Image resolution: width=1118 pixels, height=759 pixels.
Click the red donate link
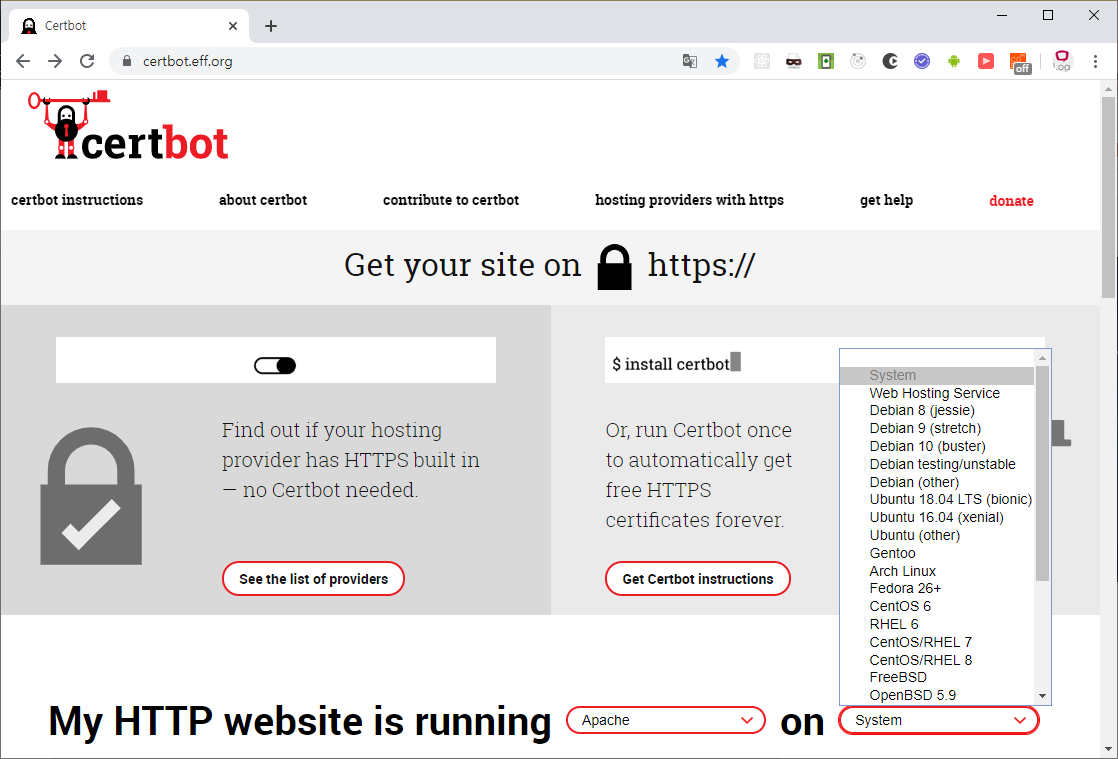pyautogui.click(x=1011, y=201)
